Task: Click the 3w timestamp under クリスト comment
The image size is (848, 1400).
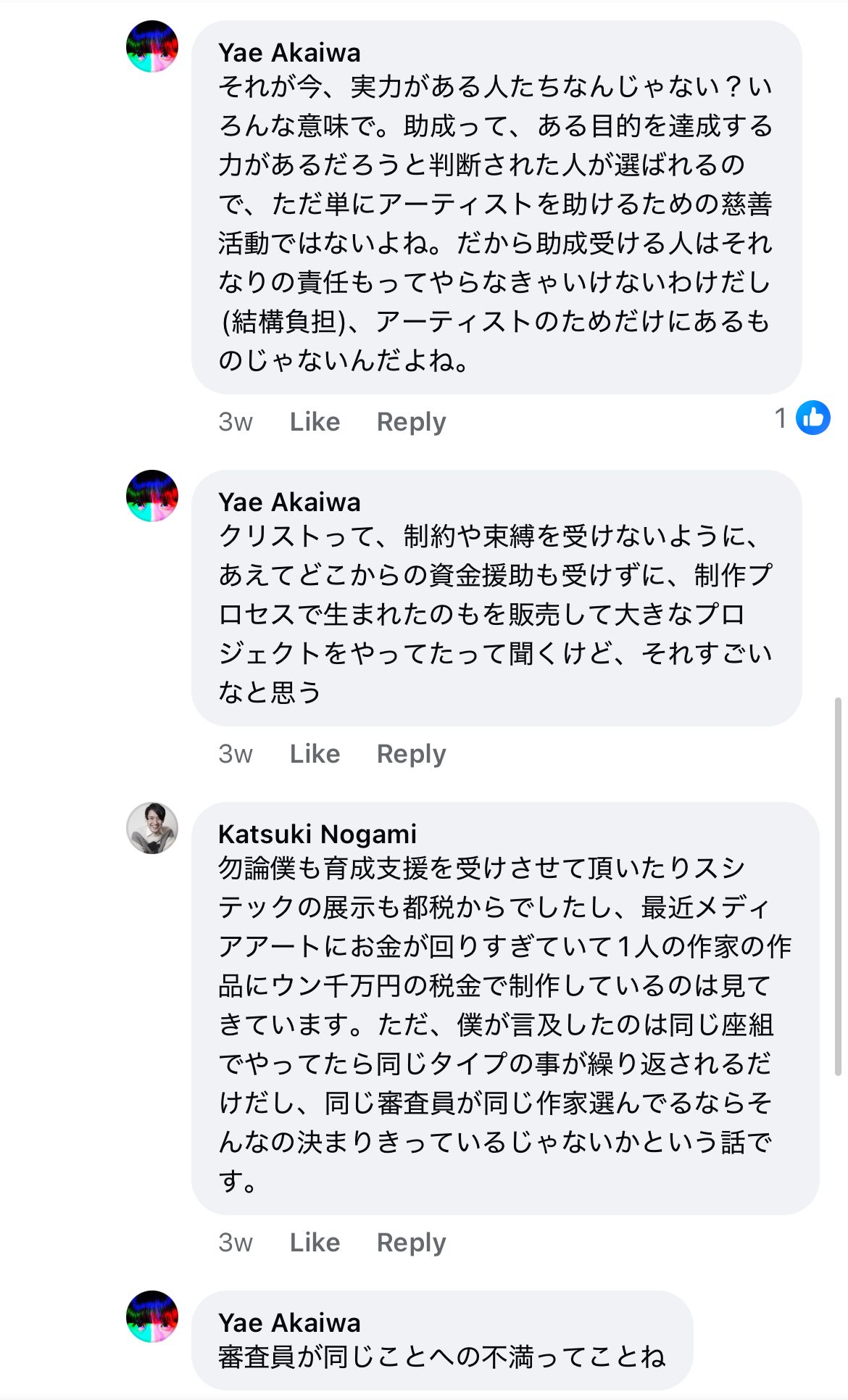Action: (236, 754)
